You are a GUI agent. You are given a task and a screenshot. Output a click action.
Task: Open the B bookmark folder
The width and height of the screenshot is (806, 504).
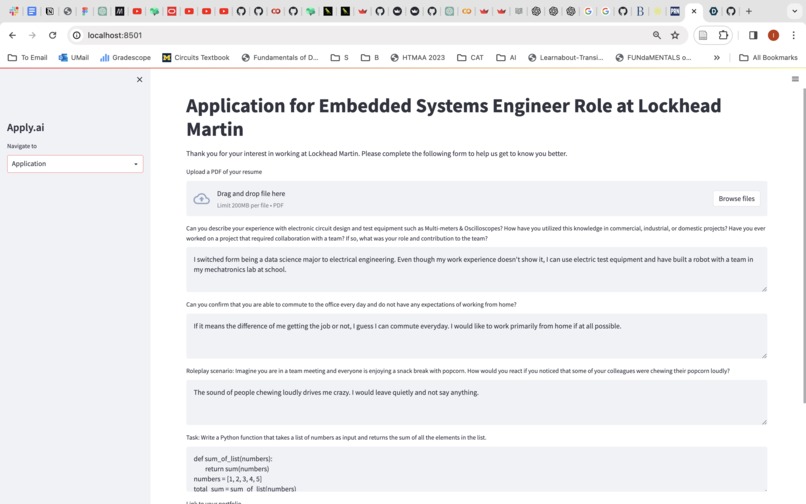pyautogui.click(x=370, y=58)
